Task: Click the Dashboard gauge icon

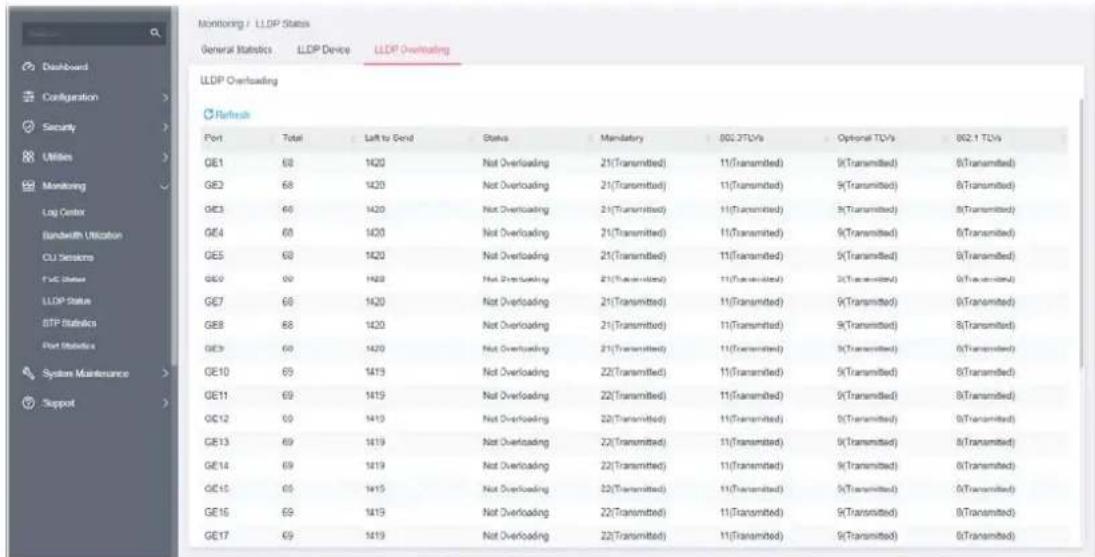Action: 31,68
